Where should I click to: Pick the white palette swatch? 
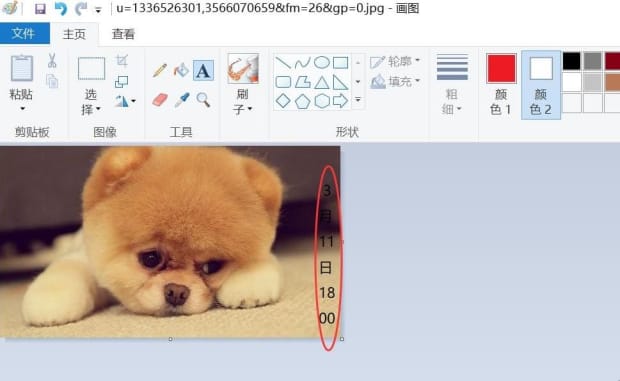(571, 82)
